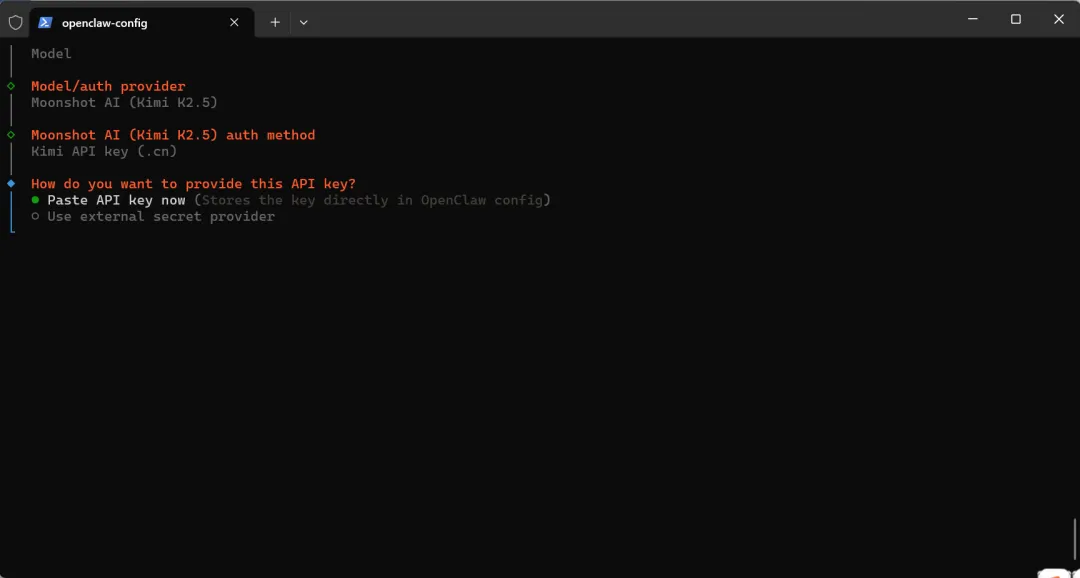This screenshot has height=578, width=1080.
Task: Select Use external secret provider option
Action: coord(153,216)
